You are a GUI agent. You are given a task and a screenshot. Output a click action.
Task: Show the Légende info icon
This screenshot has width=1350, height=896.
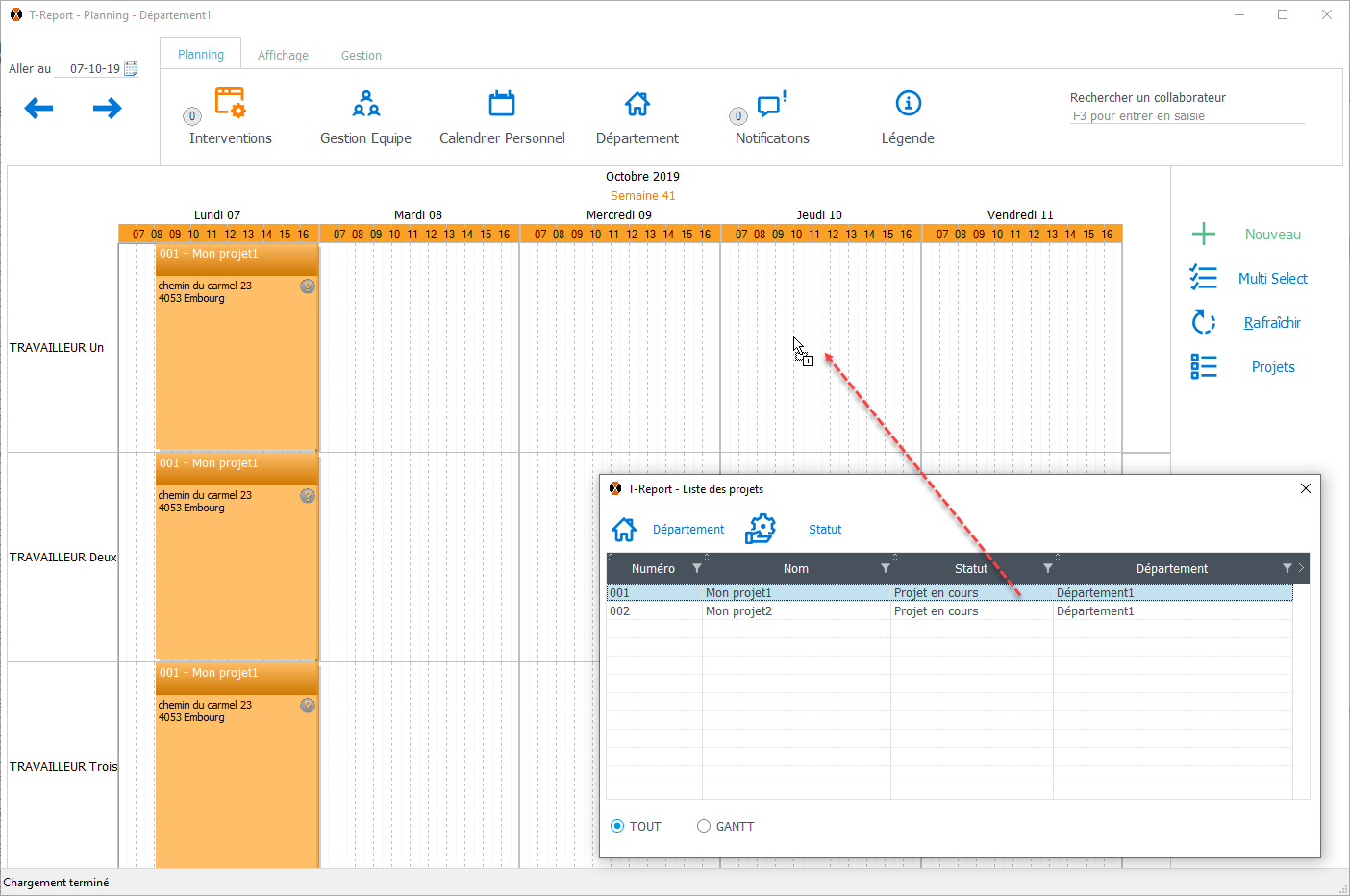click(908, 104)
